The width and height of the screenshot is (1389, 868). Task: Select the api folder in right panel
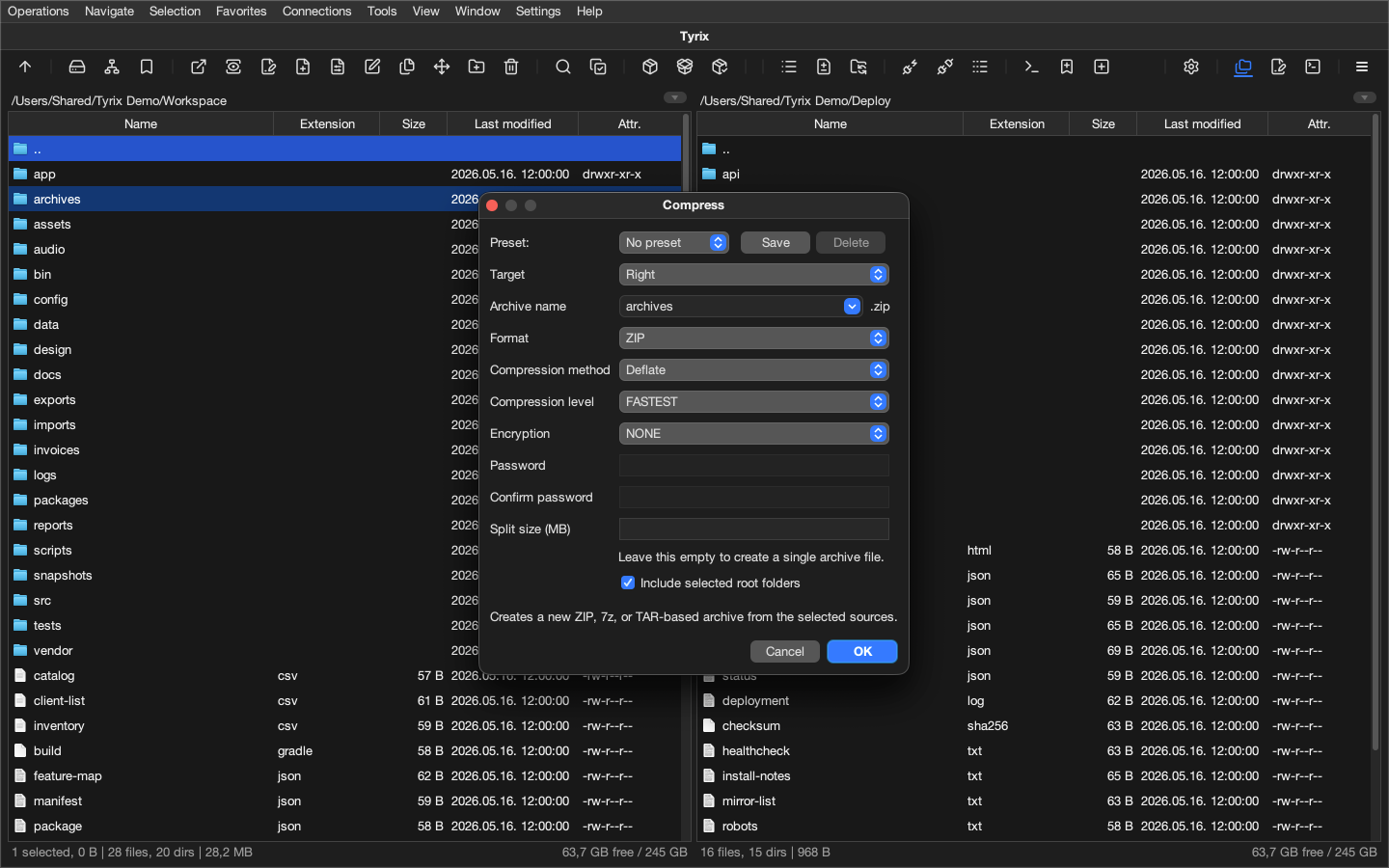[1033, 175]
